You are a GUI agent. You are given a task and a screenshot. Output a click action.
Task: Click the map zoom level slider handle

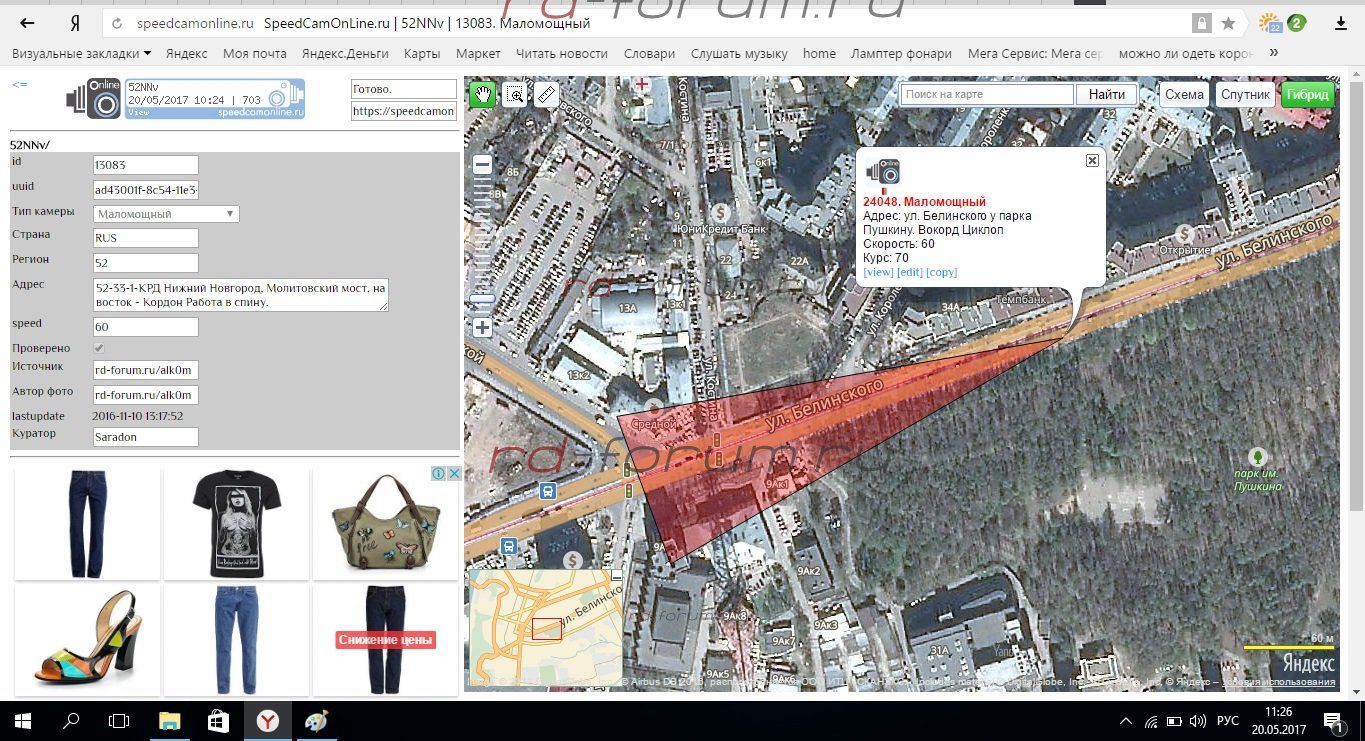click(482, 300)
